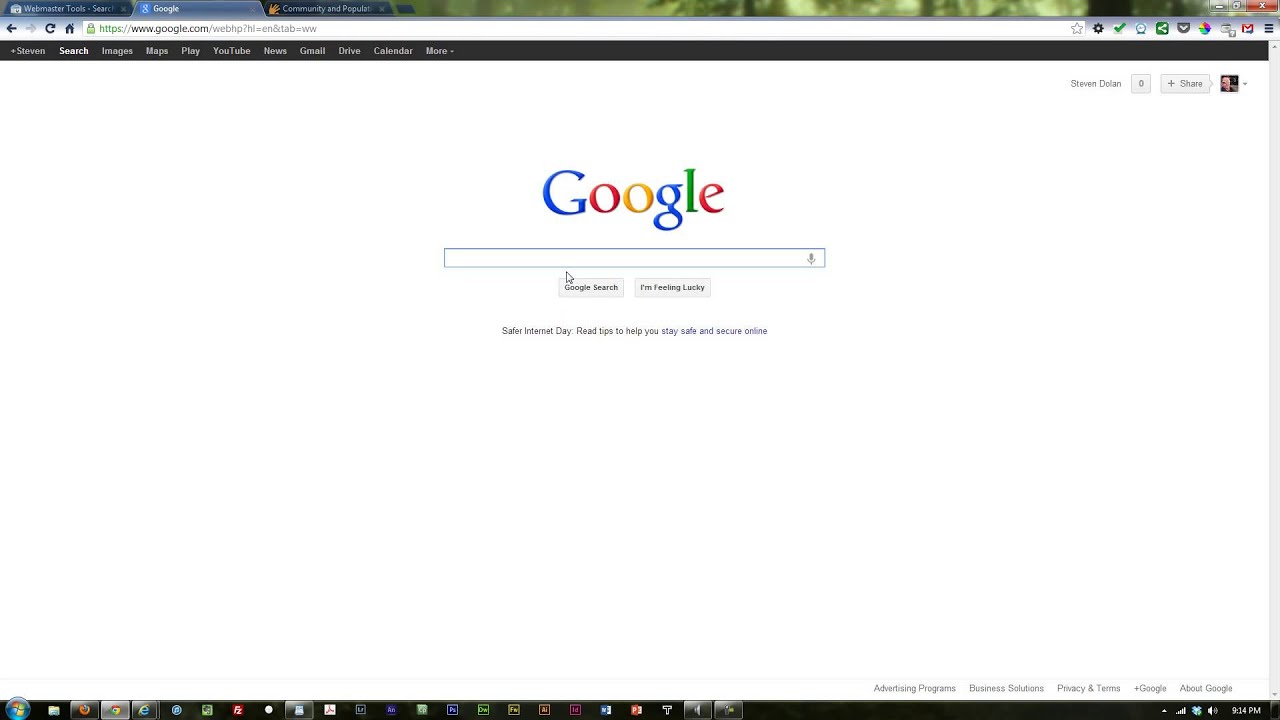Click the green share extension icon
Viewport: 1280px width, 720px height.
click(1162, 29)
